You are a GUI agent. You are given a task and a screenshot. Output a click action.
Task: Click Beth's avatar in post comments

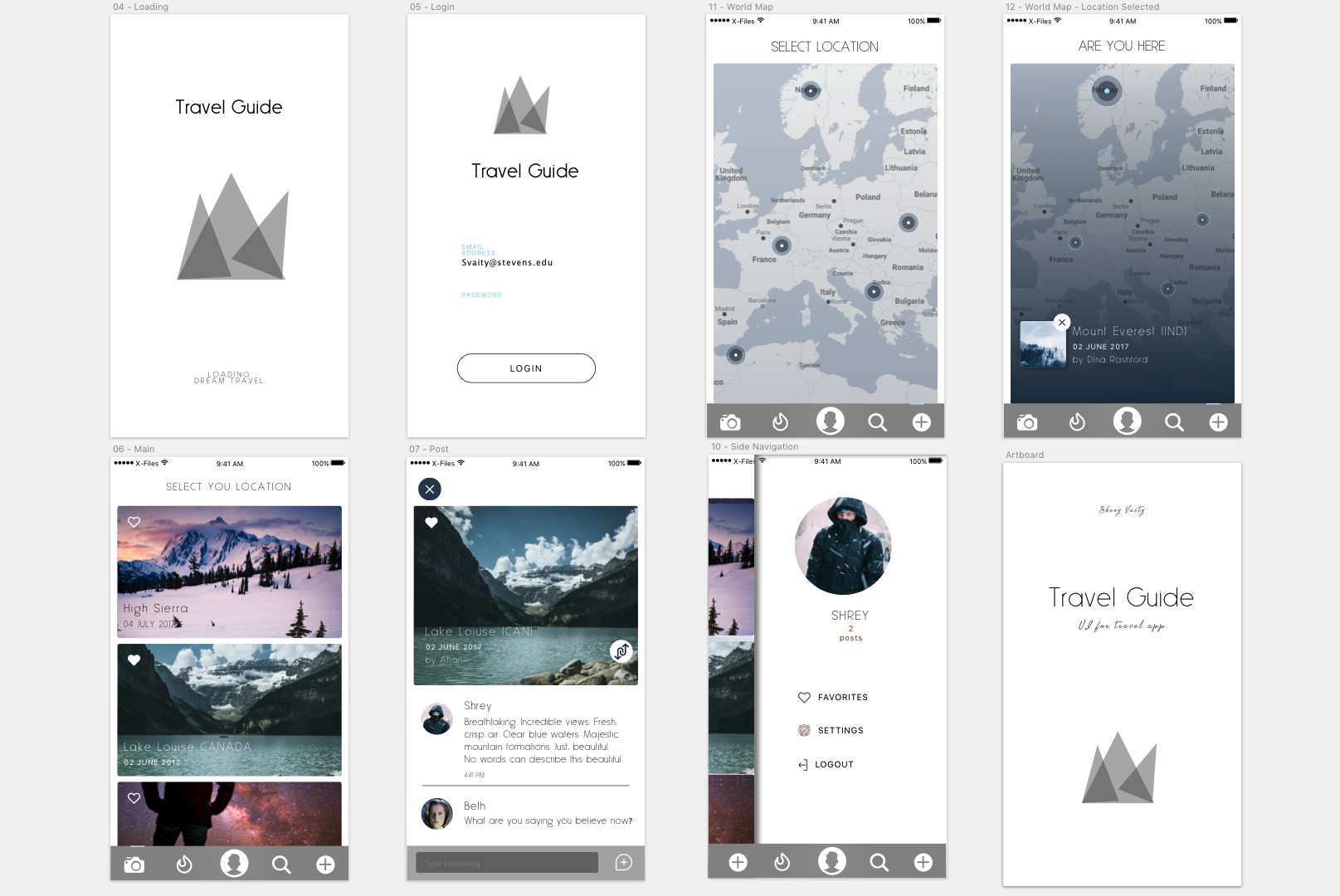436,814
